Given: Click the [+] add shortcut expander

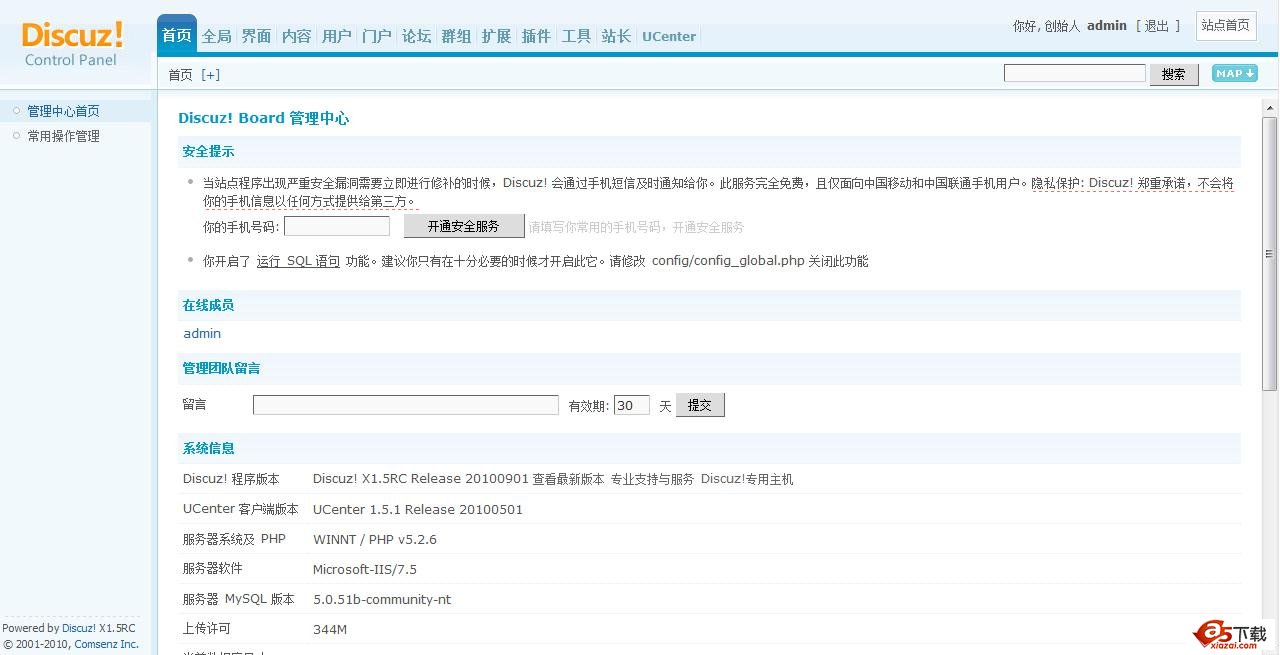Looking at the screenshot, I should click(x=210, y=75).
